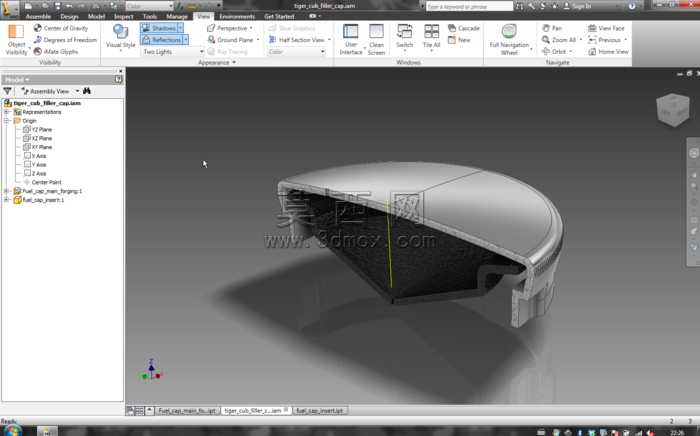Open the Full Navigation Wheel
Screen dimensions: 700x436
(509, 39)
